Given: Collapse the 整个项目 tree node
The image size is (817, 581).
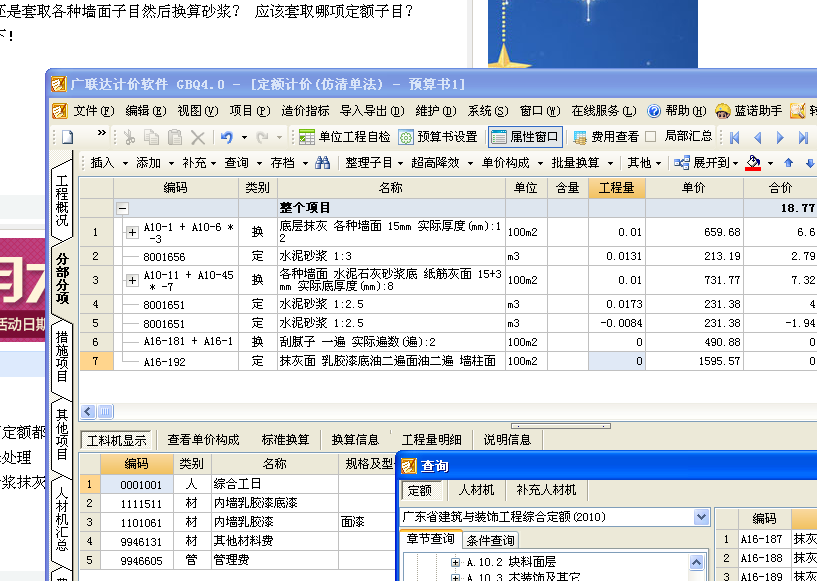Looking at the screenshot, I should pyautogui.click(x=122, y=208).
